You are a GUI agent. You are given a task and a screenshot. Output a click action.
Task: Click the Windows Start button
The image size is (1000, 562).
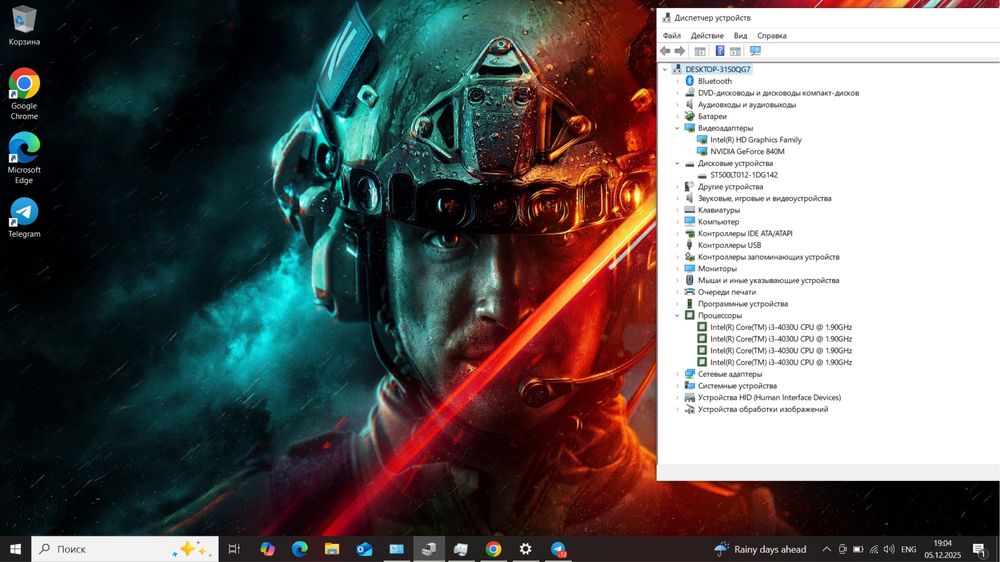15,549
